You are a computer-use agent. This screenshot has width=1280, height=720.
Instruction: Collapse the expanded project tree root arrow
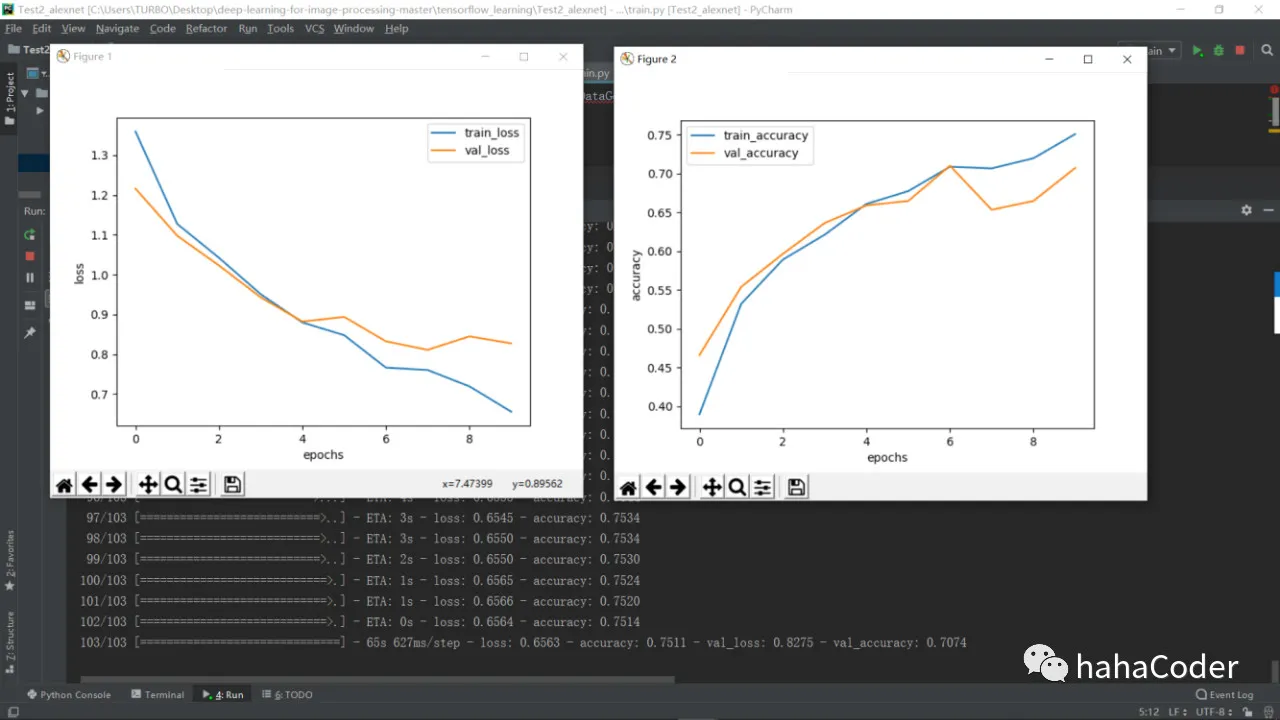(x=25, y=93)
